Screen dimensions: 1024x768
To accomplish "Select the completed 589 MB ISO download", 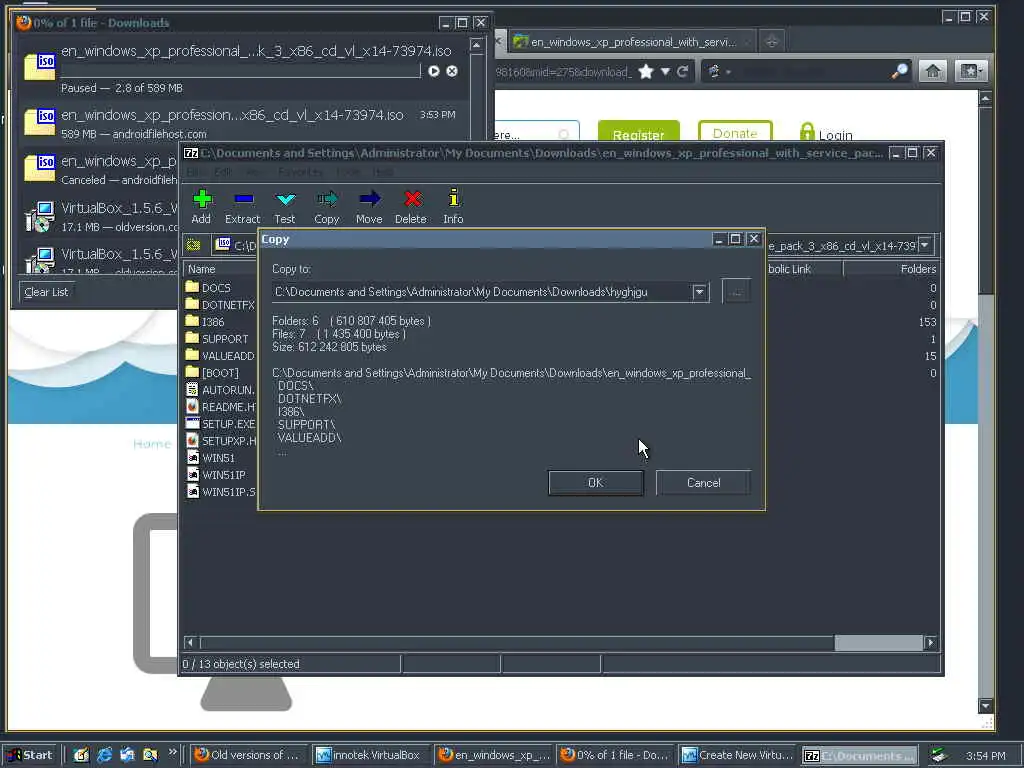I will click(x=240, y=123).
